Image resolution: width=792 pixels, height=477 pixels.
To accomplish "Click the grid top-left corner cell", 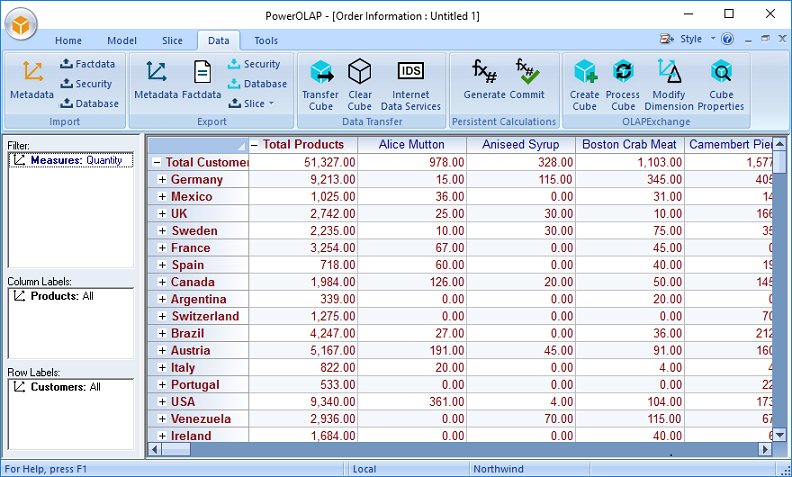I will [x=198, y=145].
